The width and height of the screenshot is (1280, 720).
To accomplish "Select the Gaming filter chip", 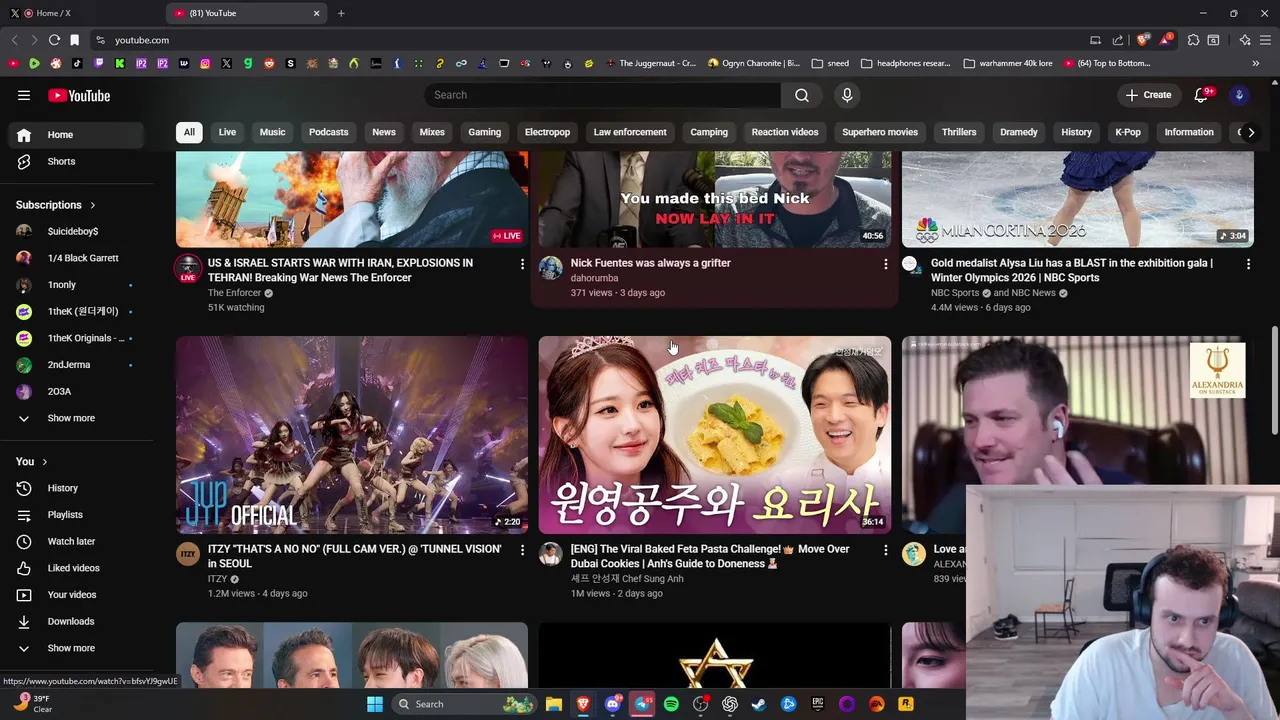I will [484, 132].
